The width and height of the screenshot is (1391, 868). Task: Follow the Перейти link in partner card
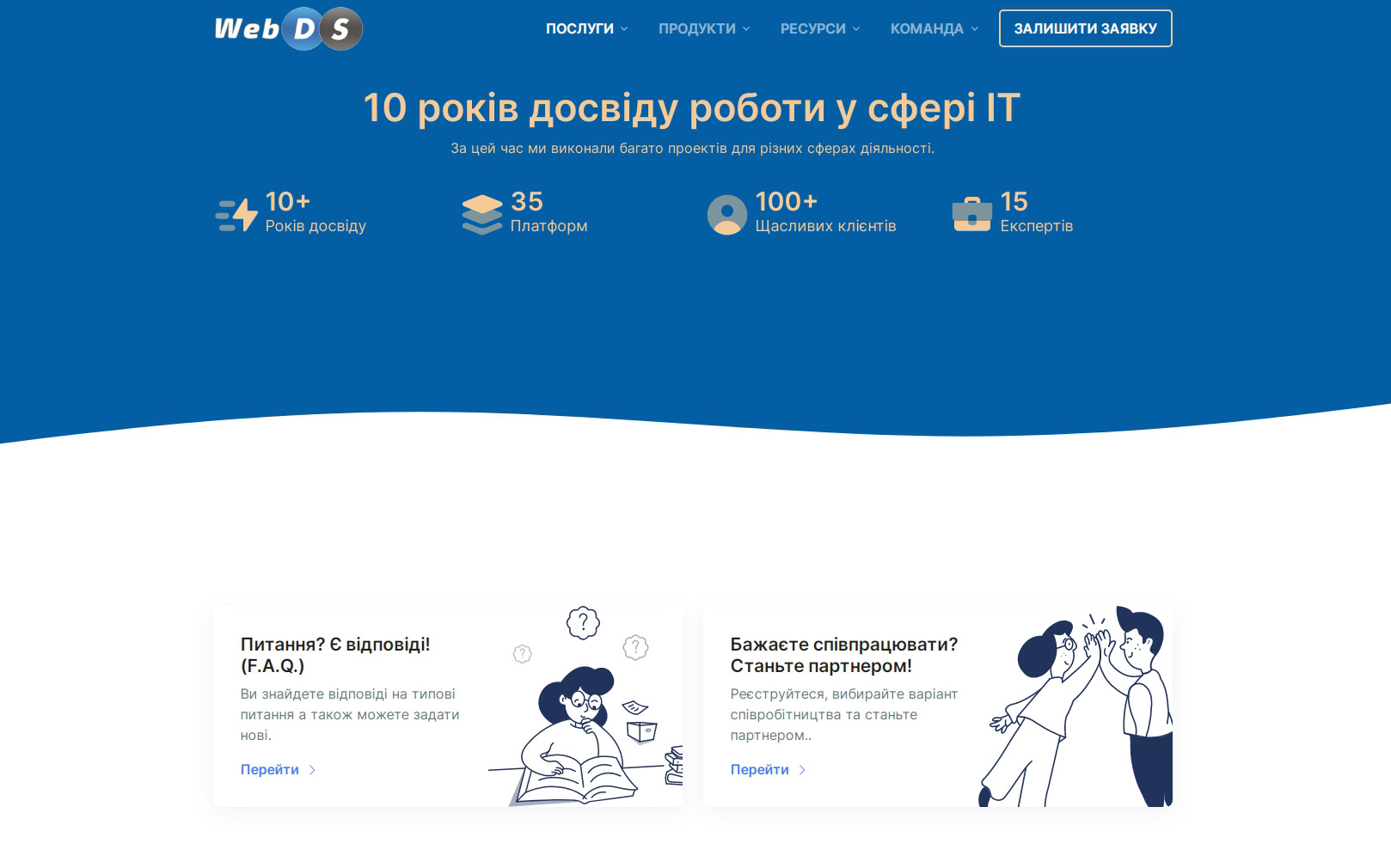point(760,770)
